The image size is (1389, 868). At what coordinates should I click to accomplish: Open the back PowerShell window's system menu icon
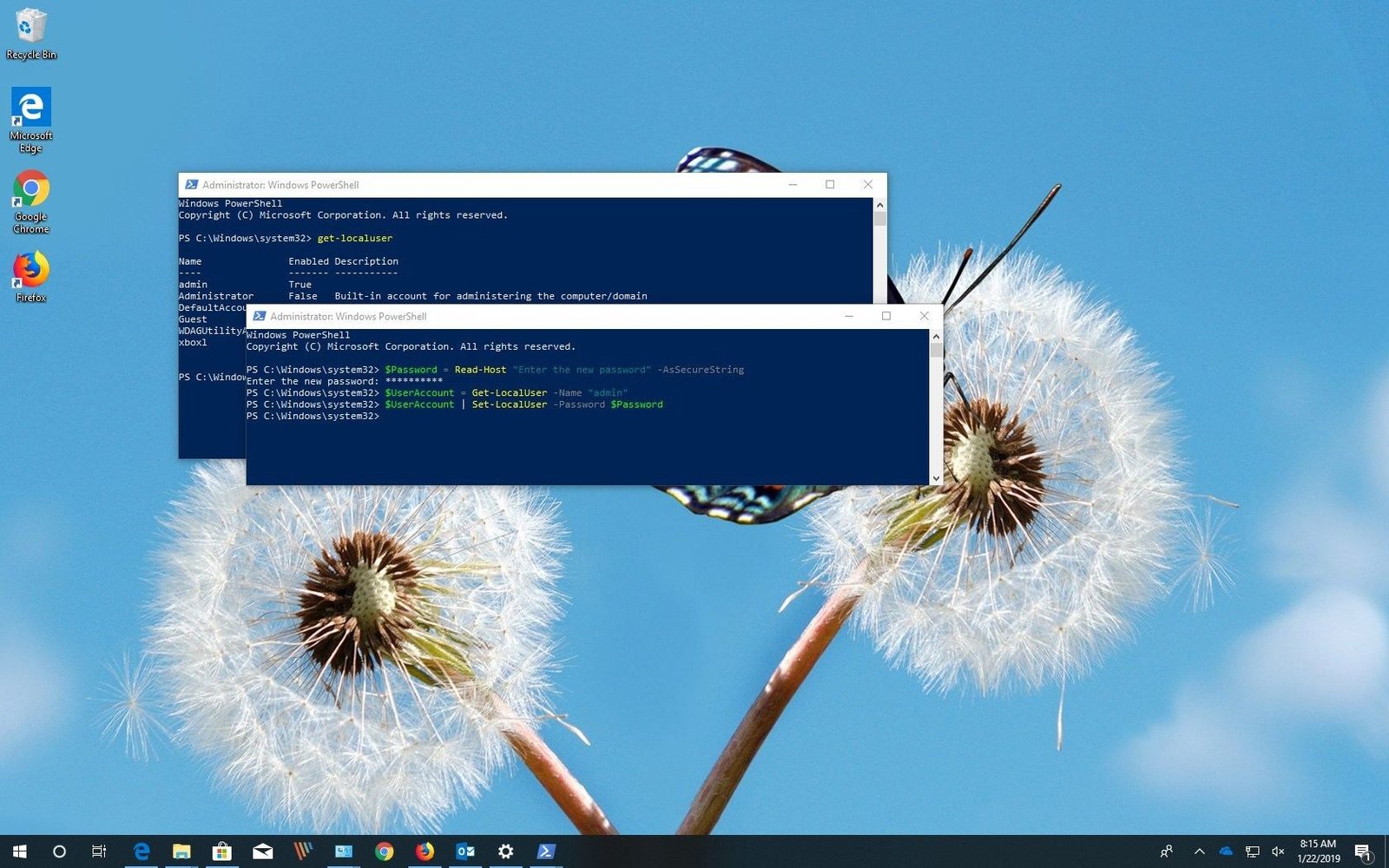click(x=191, y=185)
